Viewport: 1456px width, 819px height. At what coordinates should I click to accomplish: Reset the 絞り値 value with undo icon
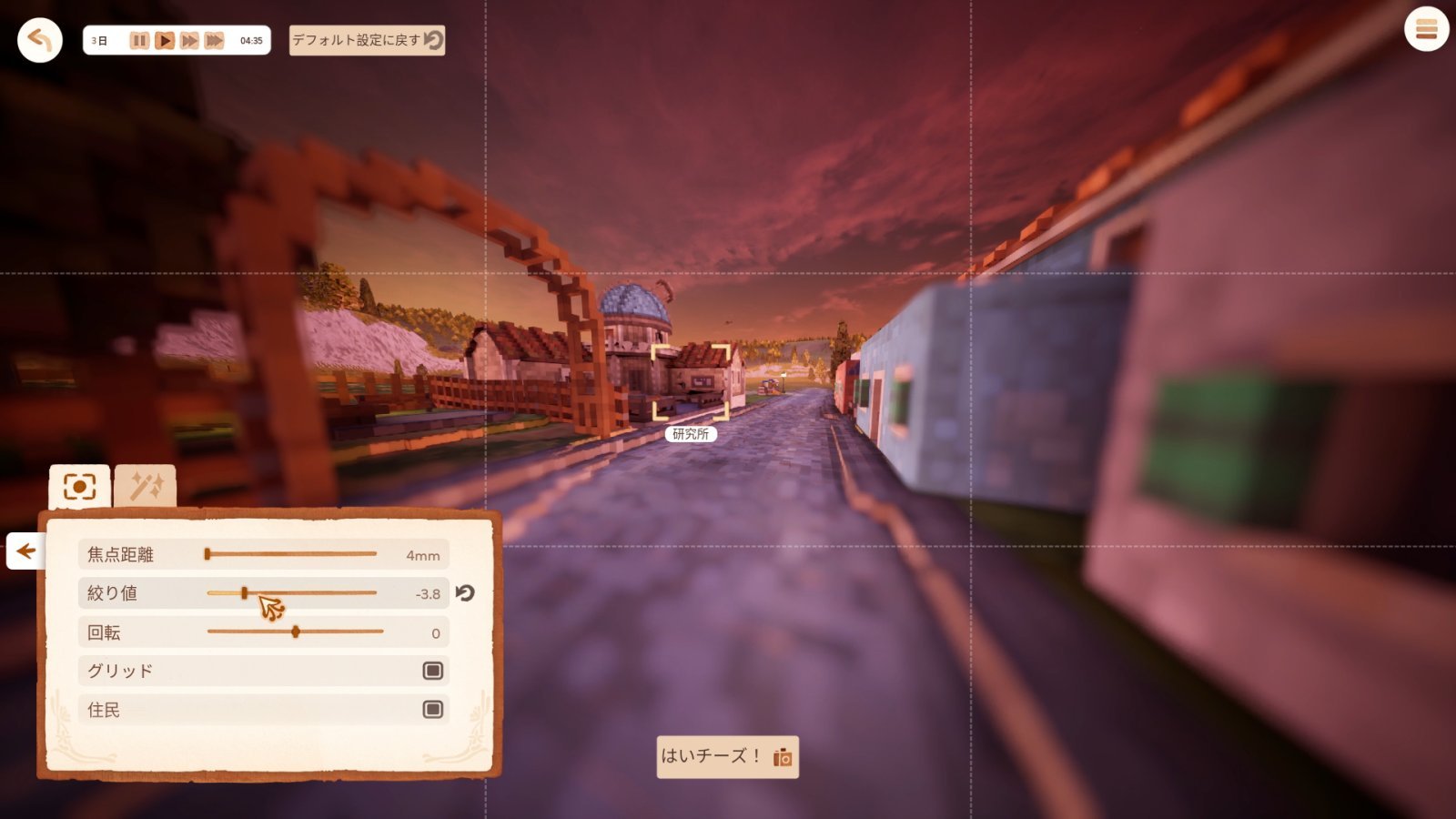[x=465, y=592]
